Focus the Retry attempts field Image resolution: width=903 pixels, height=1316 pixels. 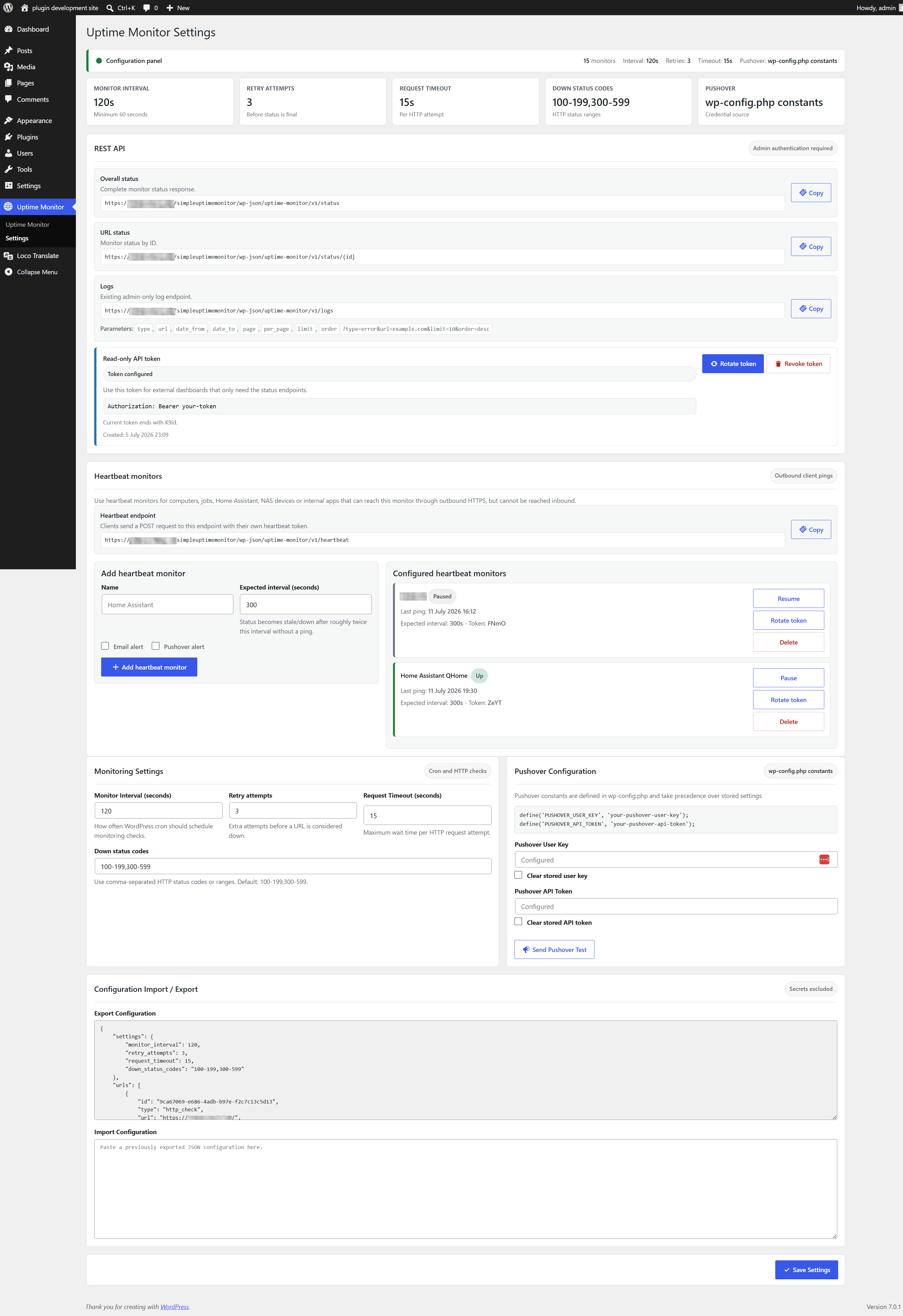(293, 811)
